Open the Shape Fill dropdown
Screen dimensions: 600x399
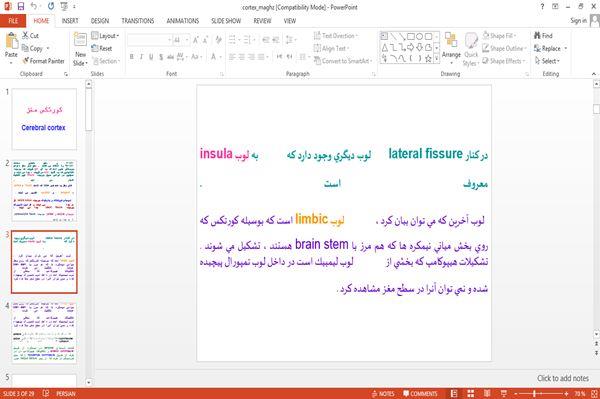click(x=499, y=36)
